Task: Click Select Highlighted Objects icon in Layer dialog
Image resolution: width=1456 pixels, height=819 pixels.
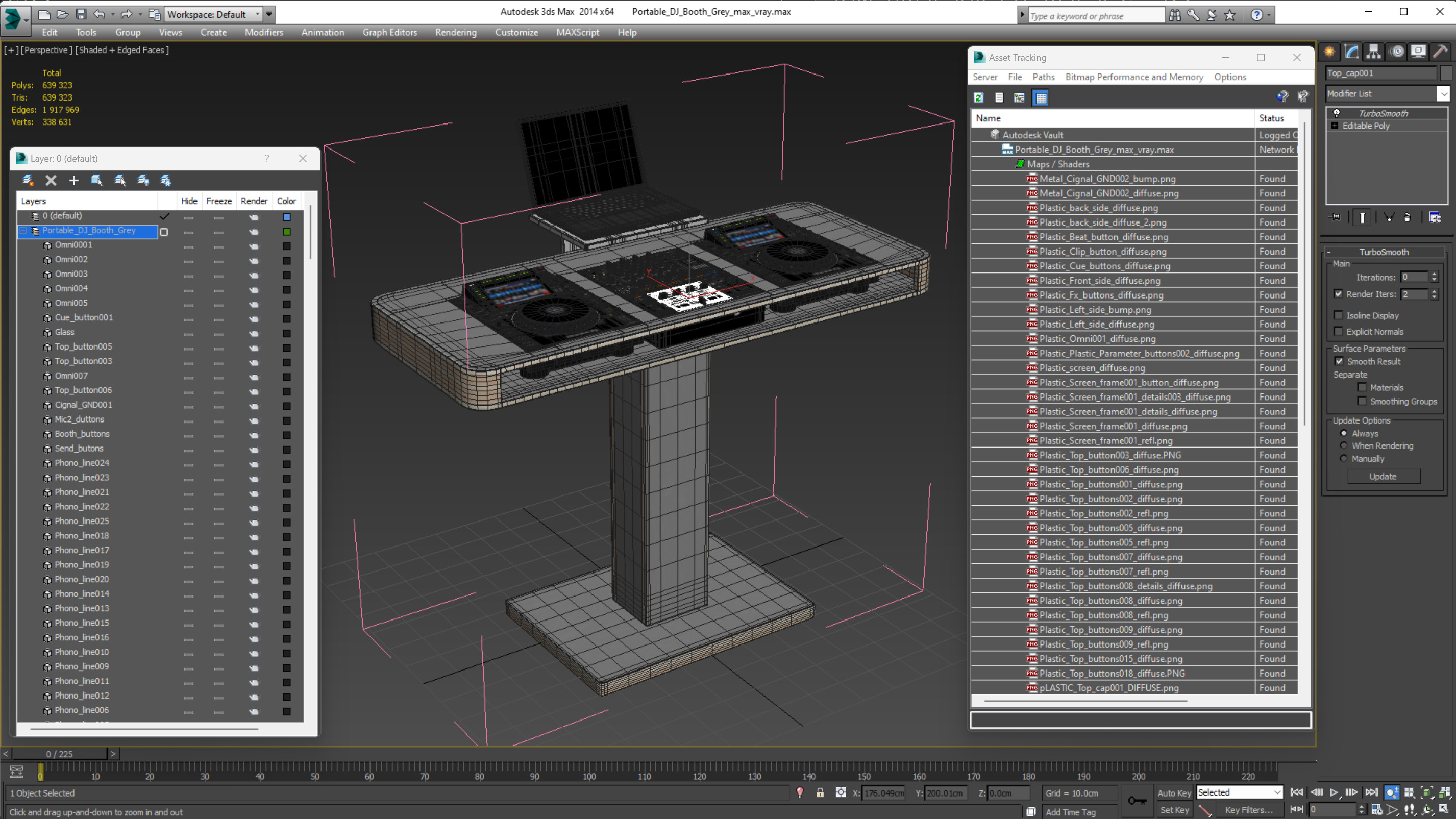Action: pos(96,180)
